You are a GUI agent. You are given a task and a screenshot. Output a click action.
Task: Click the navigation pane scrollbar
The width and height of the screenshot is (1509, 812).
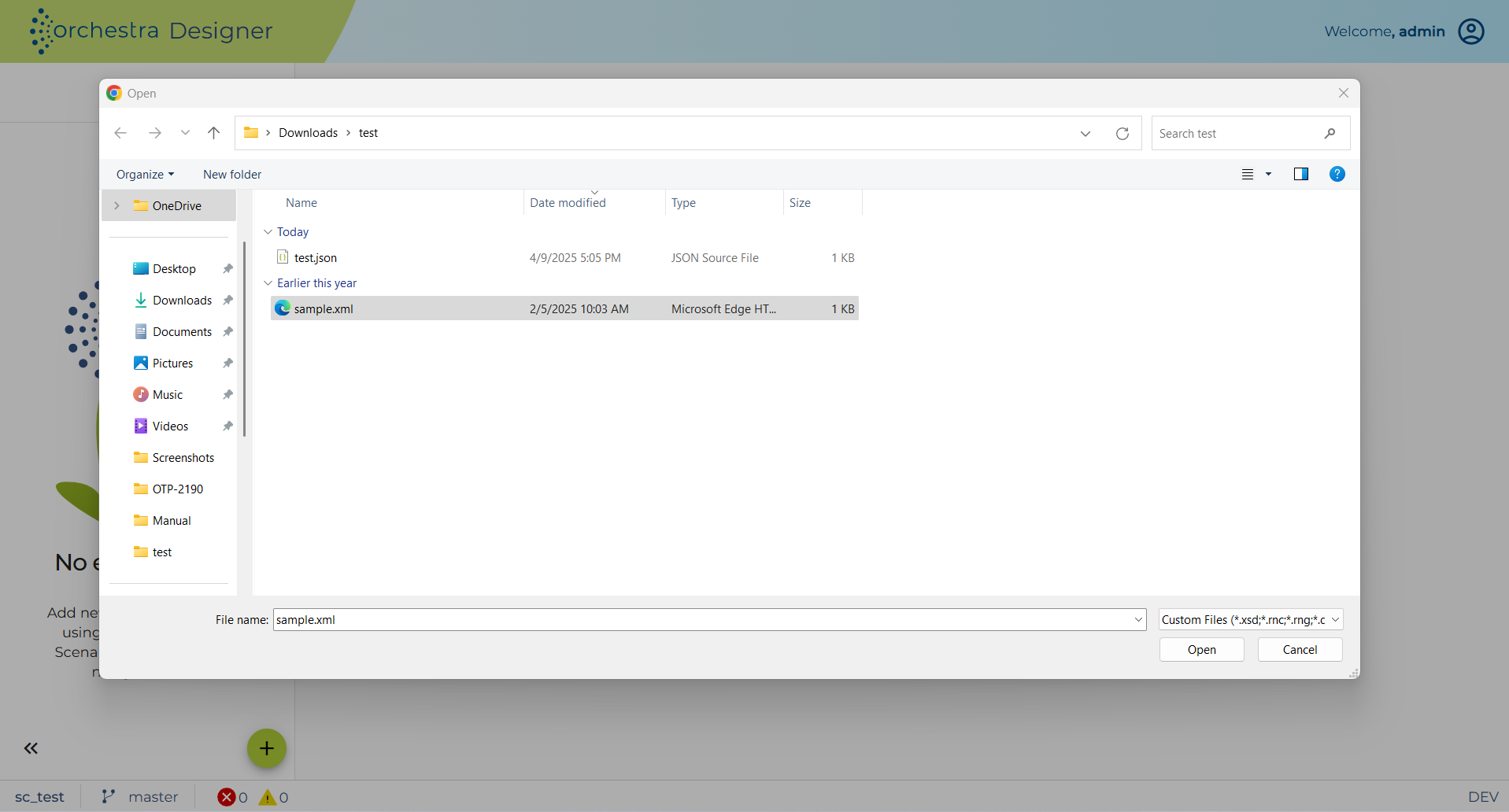[x=245, y=338]
